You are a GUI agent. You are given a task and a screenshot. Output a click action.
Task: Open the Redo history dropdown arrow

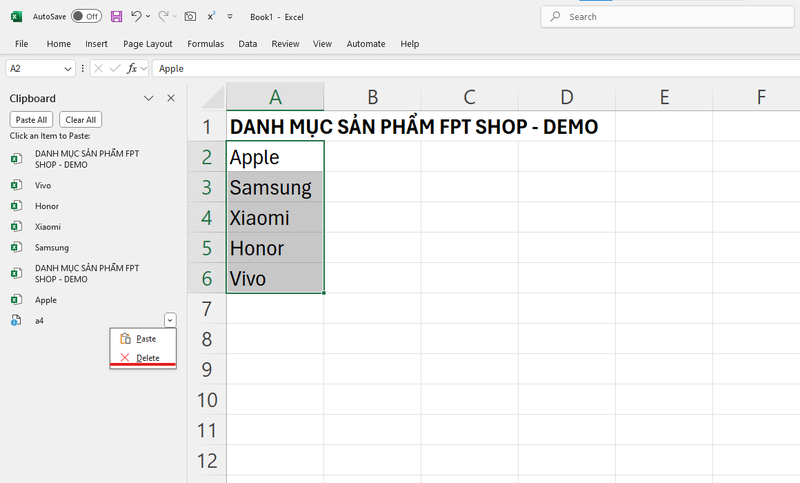point(175,17)
